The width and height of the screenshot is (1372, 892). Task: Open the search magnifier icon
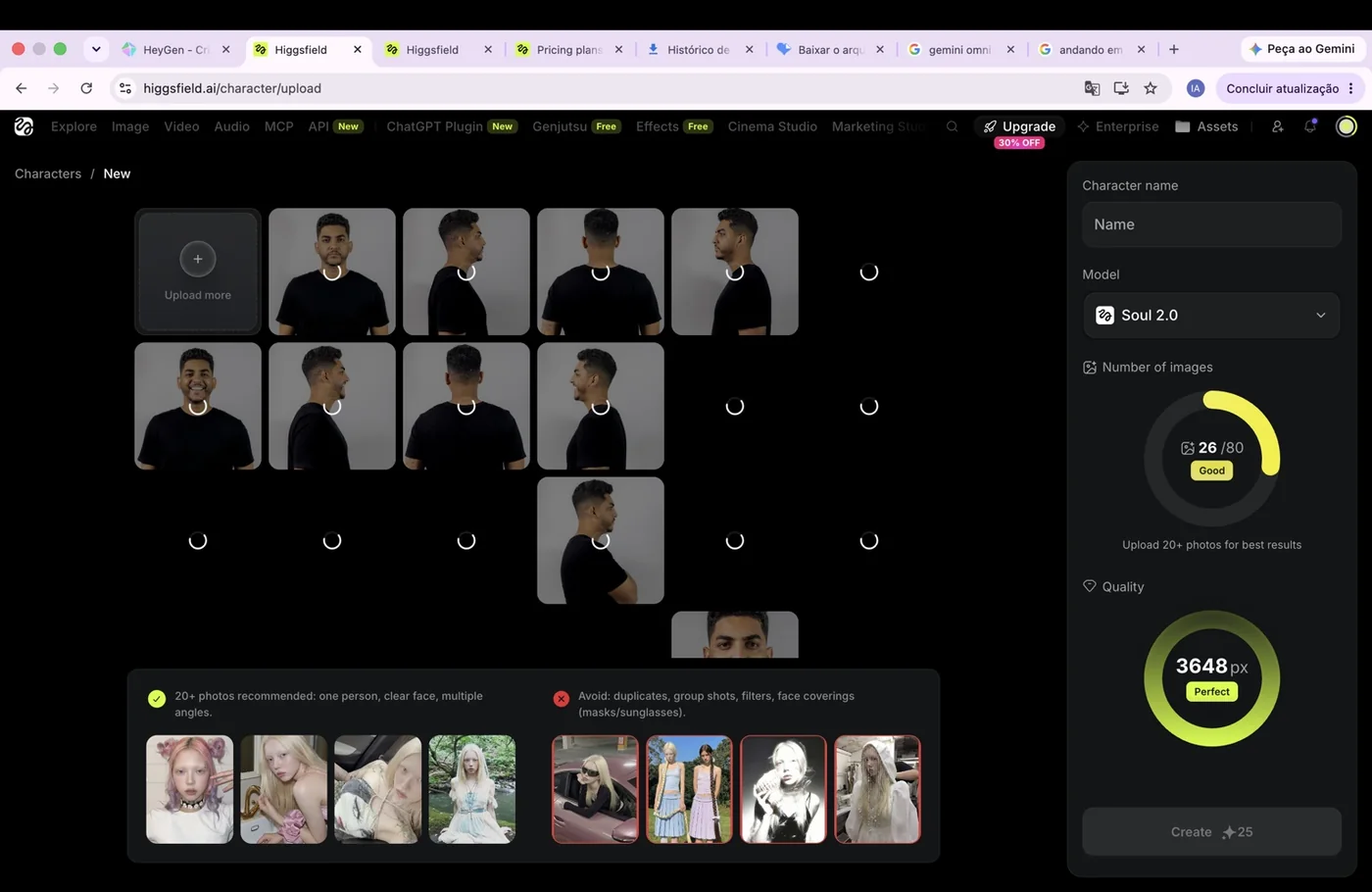click(x=952, y=126)
